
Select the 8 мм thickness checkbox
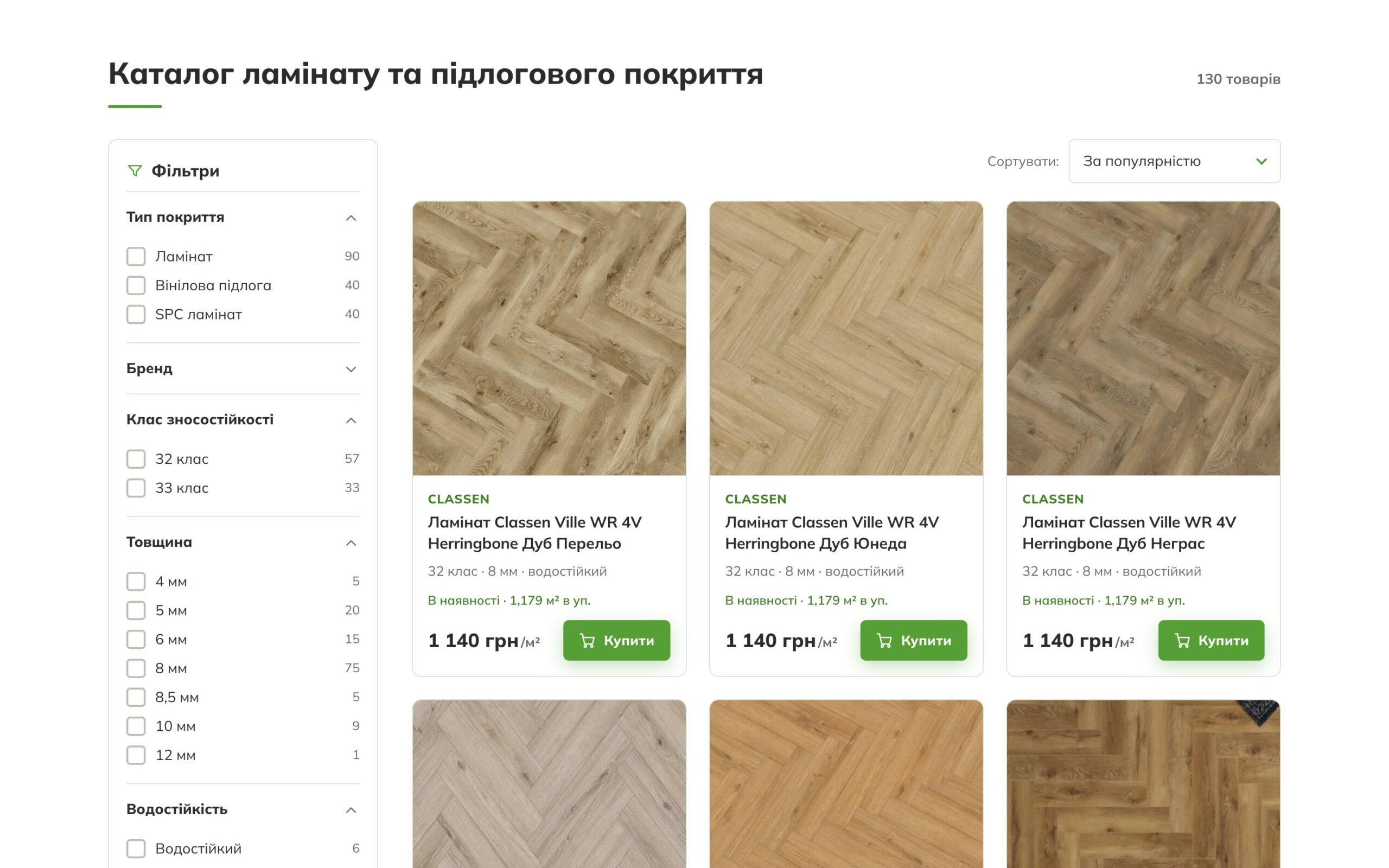(136, 668)
